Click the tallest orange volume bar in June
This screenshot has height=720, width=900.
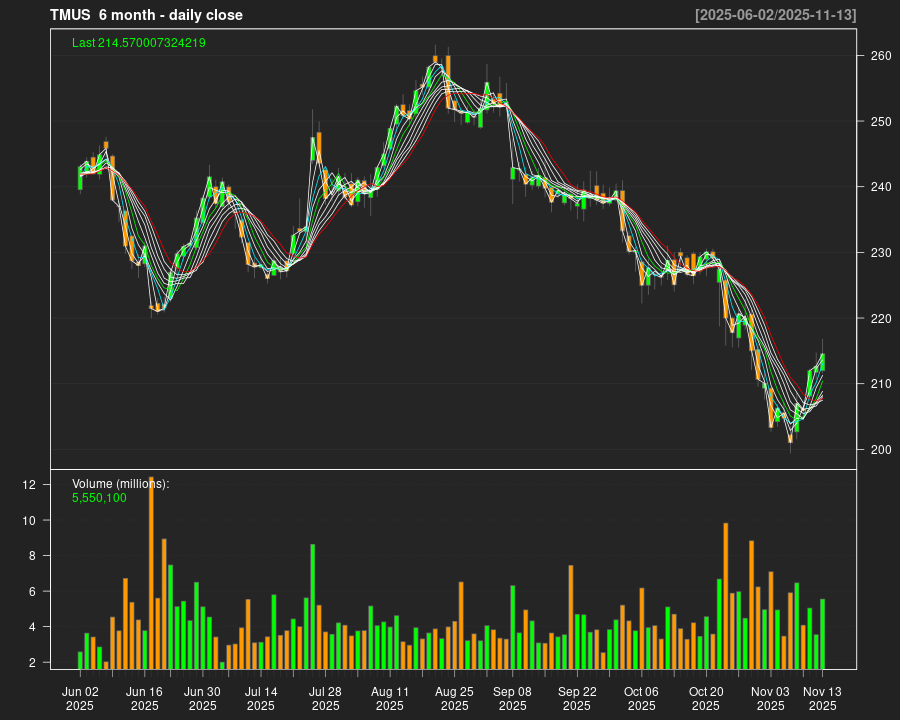point(151,575)
